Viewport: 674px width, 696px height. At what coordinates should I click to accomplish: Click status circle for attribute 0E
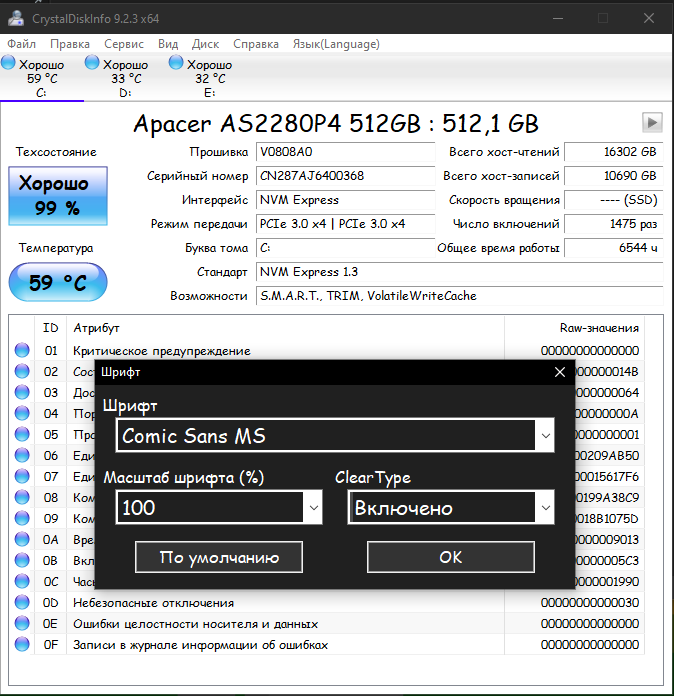[x=22, y=623]
